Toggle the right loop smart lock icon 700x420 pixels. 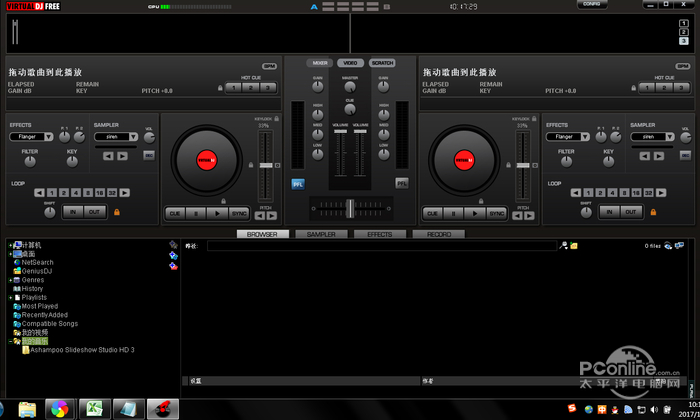click(x=654, y=212)
